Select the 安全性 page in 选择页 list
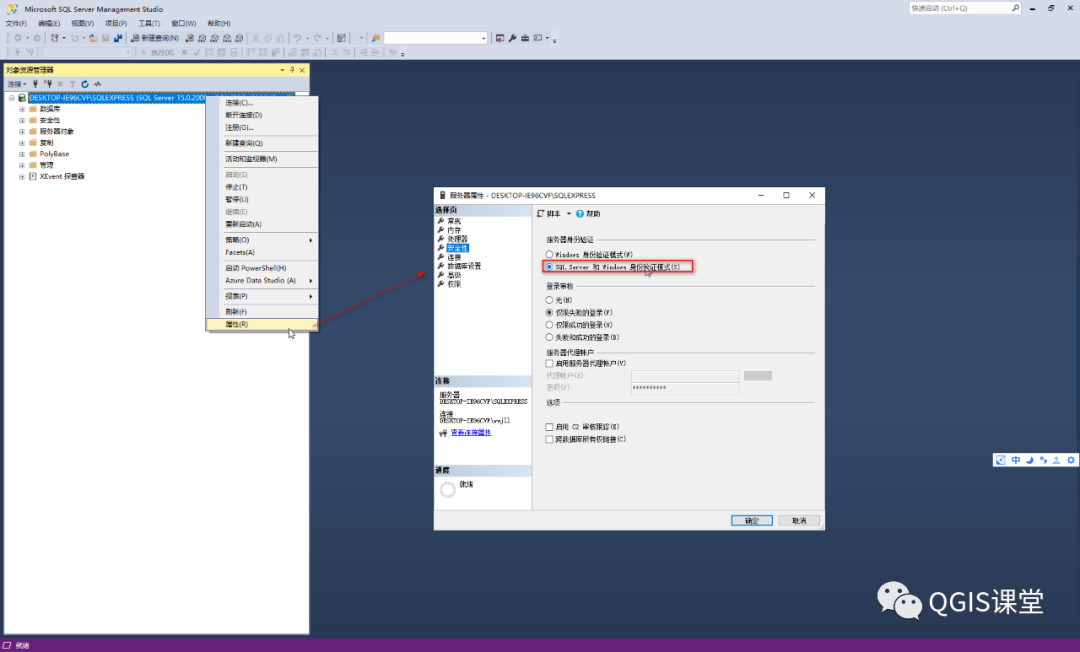Viewport: 1080px width, 652px height. point(457,248)
